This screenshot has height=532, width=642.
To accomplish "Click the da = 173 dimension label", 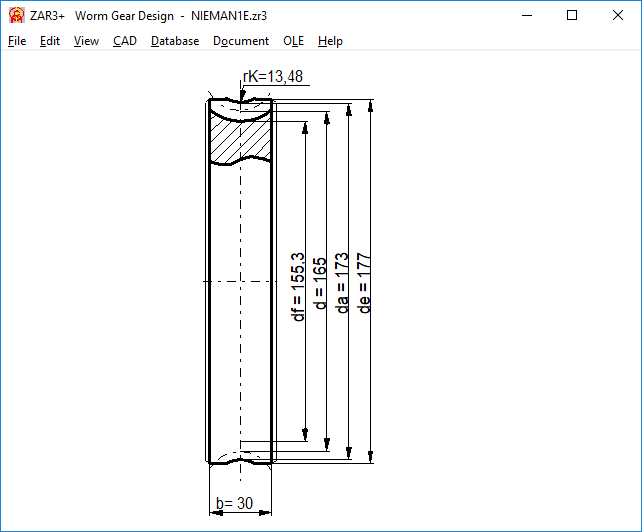I will tap(343, 283).
